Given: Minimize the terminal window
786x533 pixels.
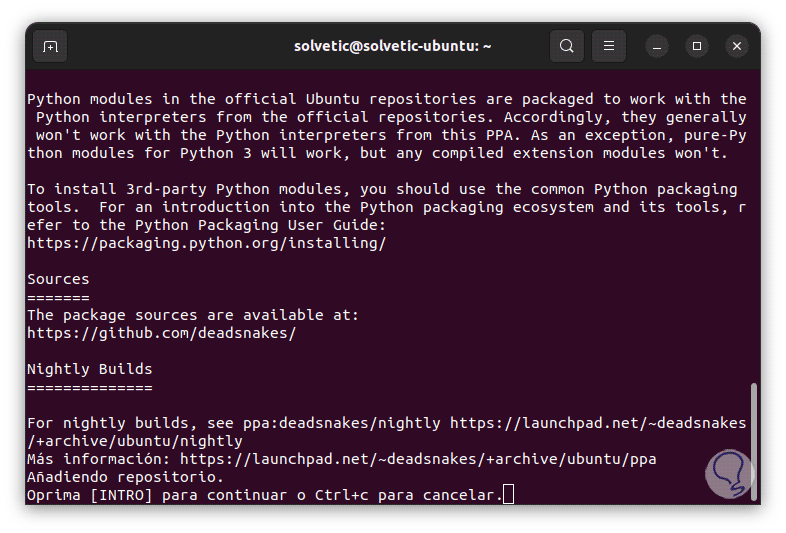Looking at the screenshot, I should point(657,46).
